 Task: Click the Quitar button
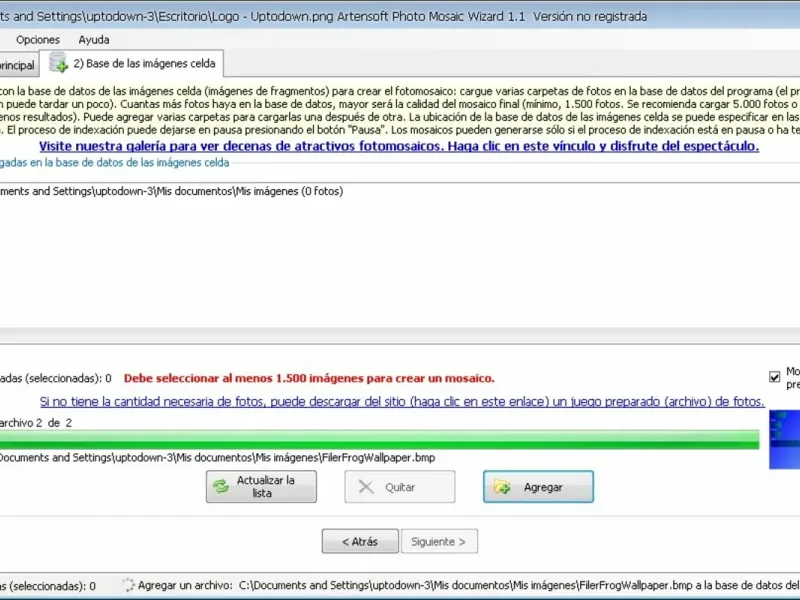[399, 487]
